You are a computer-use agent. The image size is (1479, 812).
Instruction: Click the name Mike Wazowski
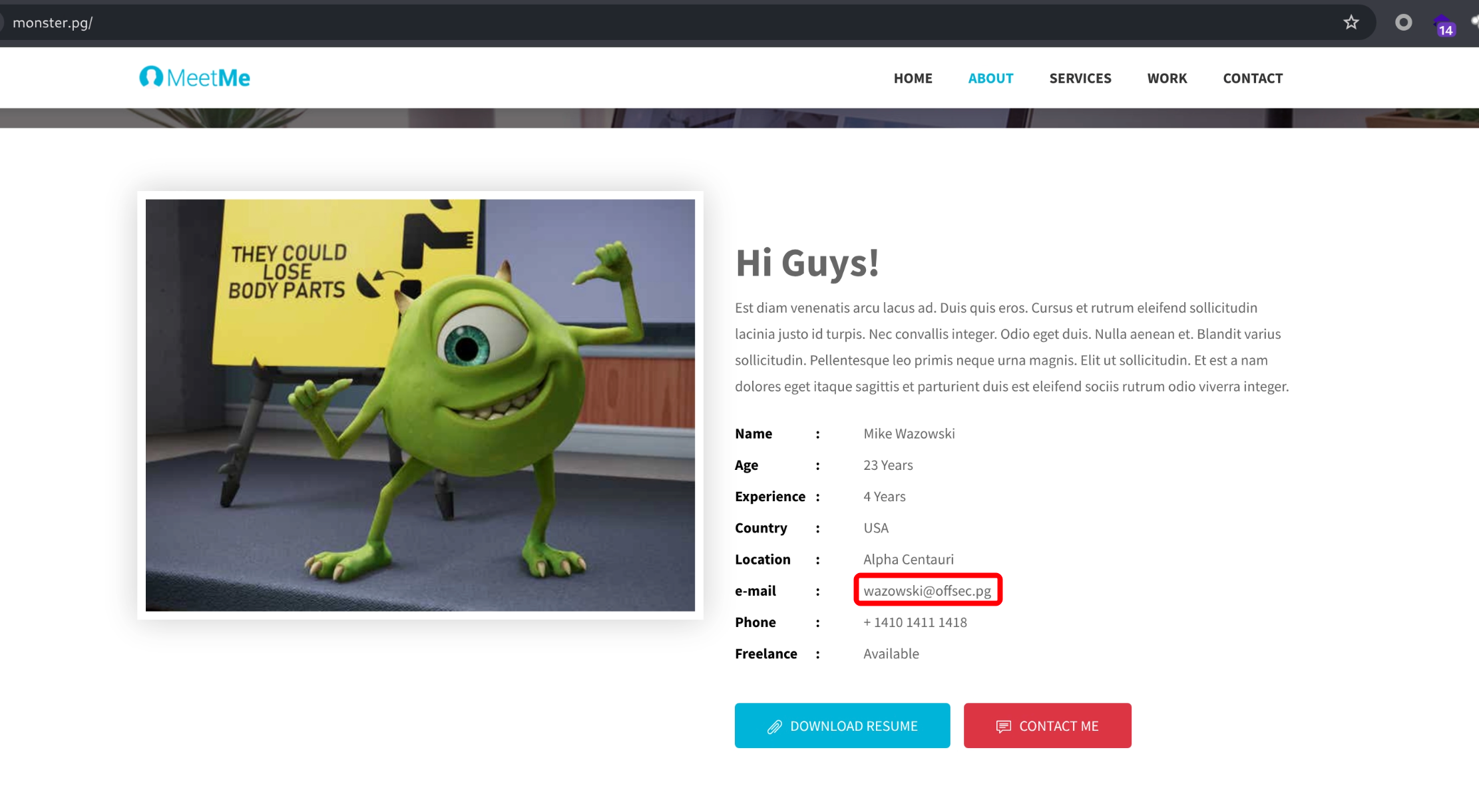click(909, 433)
